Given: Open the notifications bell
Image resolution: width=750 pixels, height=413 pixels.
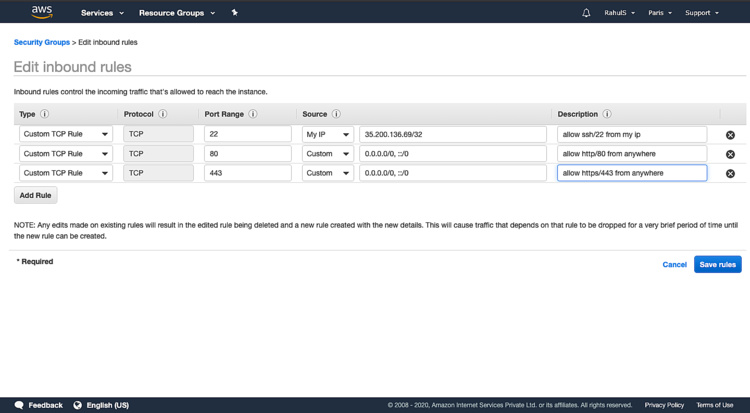Looking at the screenshot, I should [x=586, y=13].
